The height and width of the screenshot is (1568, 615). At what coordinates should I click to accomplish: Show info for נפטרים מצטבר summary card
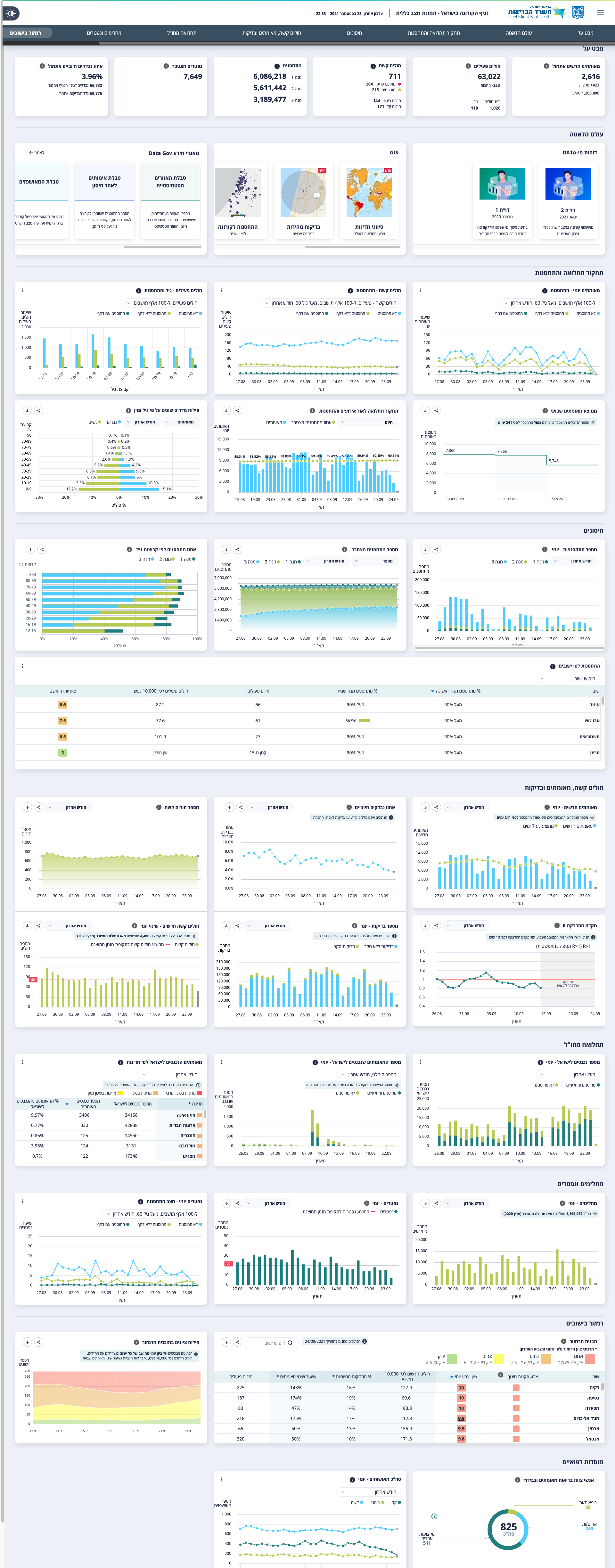(x=166, y=66)
